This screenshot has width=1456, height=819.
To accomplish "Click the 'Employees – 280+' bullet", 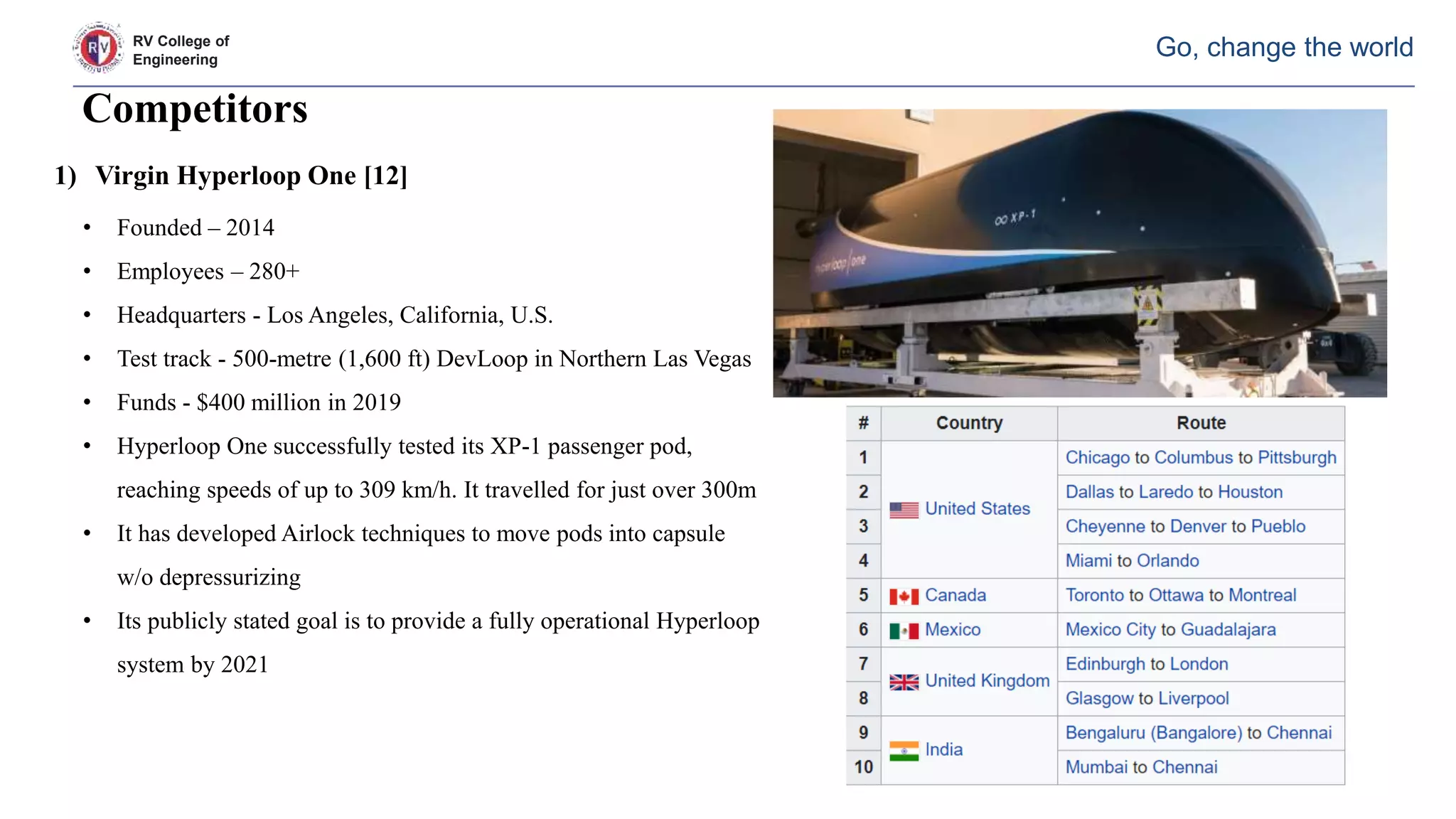I will 208,272.
